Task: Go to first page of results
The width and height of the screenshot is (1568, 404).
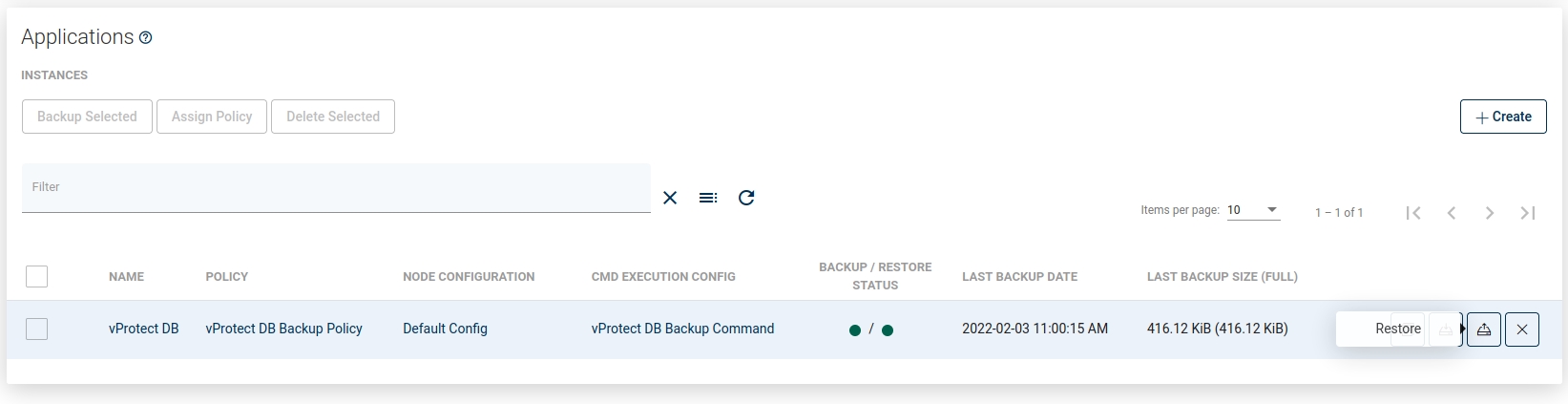Action: 1413,213
